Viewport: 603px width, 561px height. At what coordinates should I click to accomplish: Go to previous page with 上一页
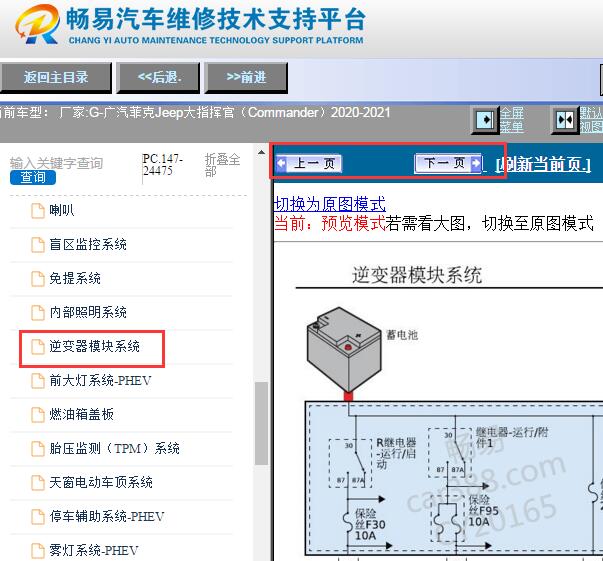308,163
